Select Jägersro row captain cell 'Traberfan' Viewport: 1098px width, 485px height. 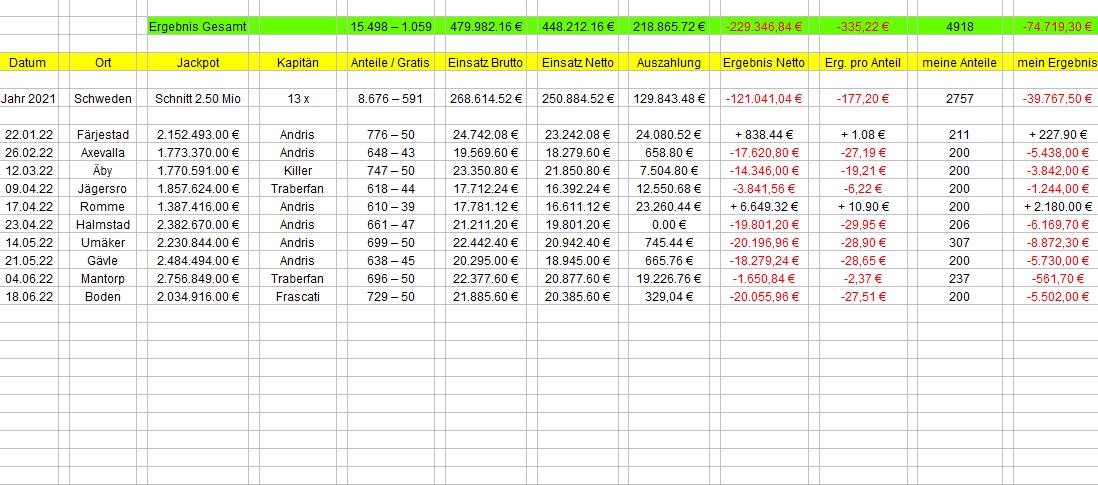[298, 188]
